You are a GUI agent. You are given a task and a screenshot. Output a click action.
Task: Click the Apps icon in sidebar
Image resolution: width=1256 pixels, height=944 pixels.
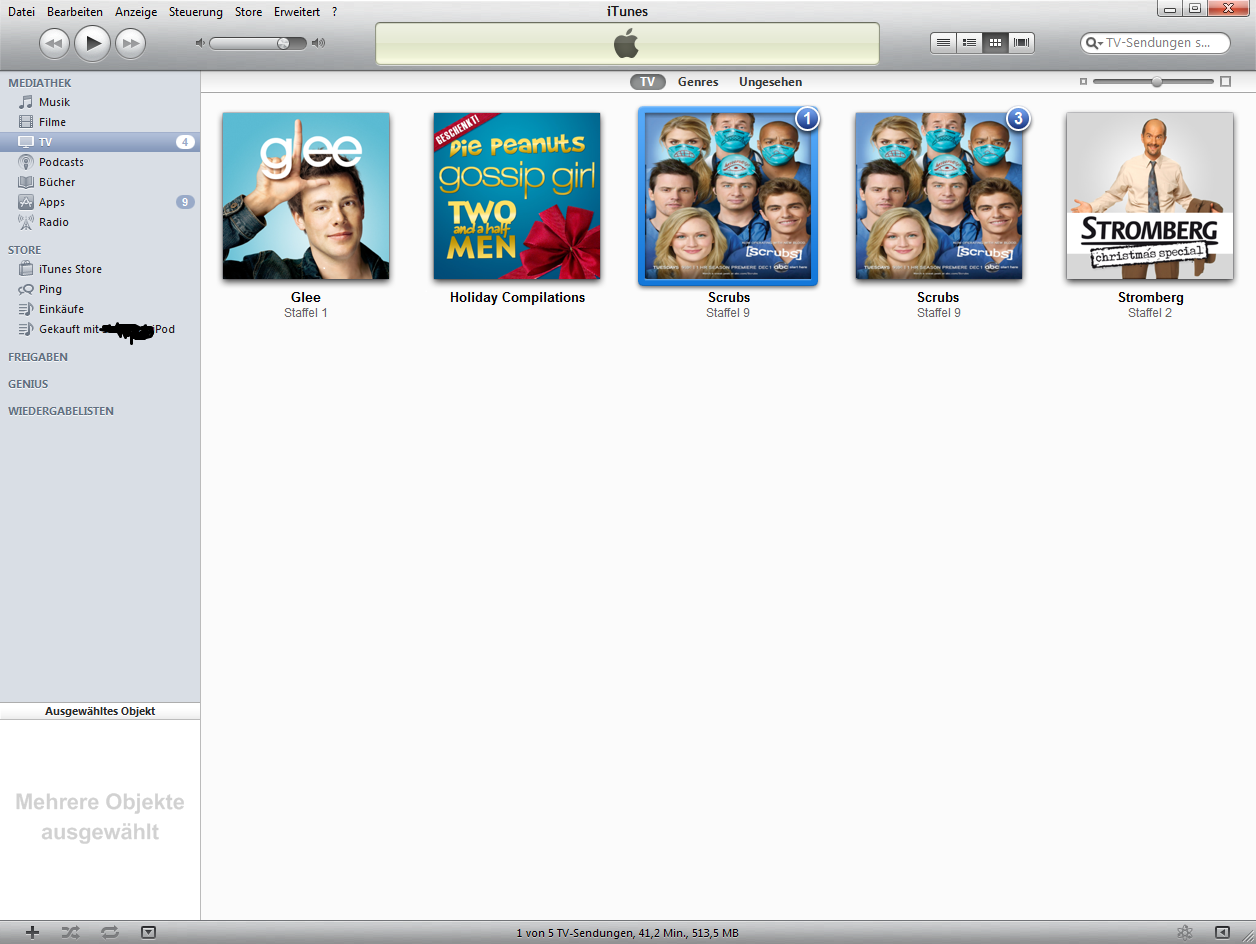click(x=26, y=202)
